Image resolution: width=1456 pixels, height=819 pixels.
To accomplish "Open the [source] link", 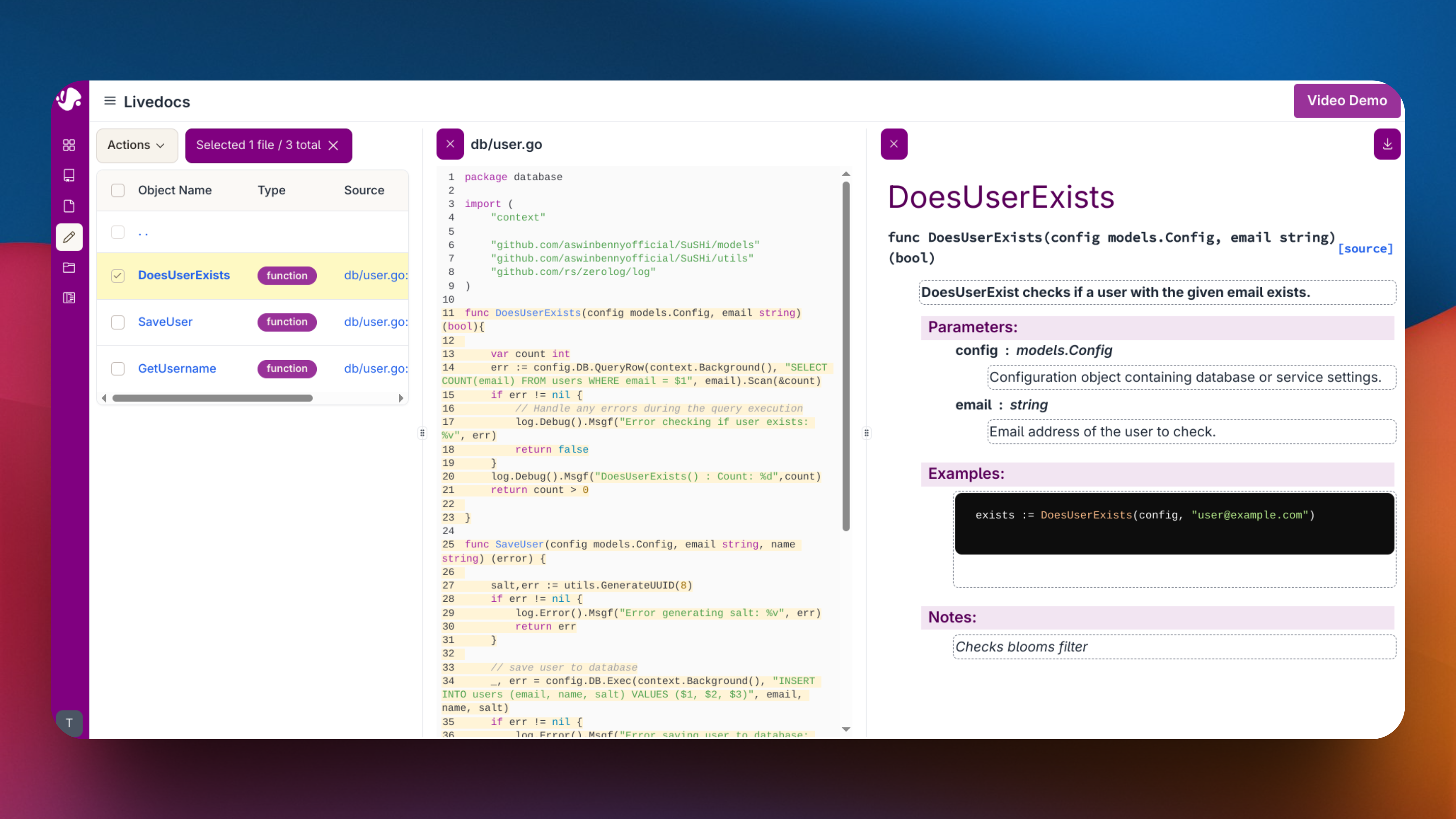I will click(1366, 249).
